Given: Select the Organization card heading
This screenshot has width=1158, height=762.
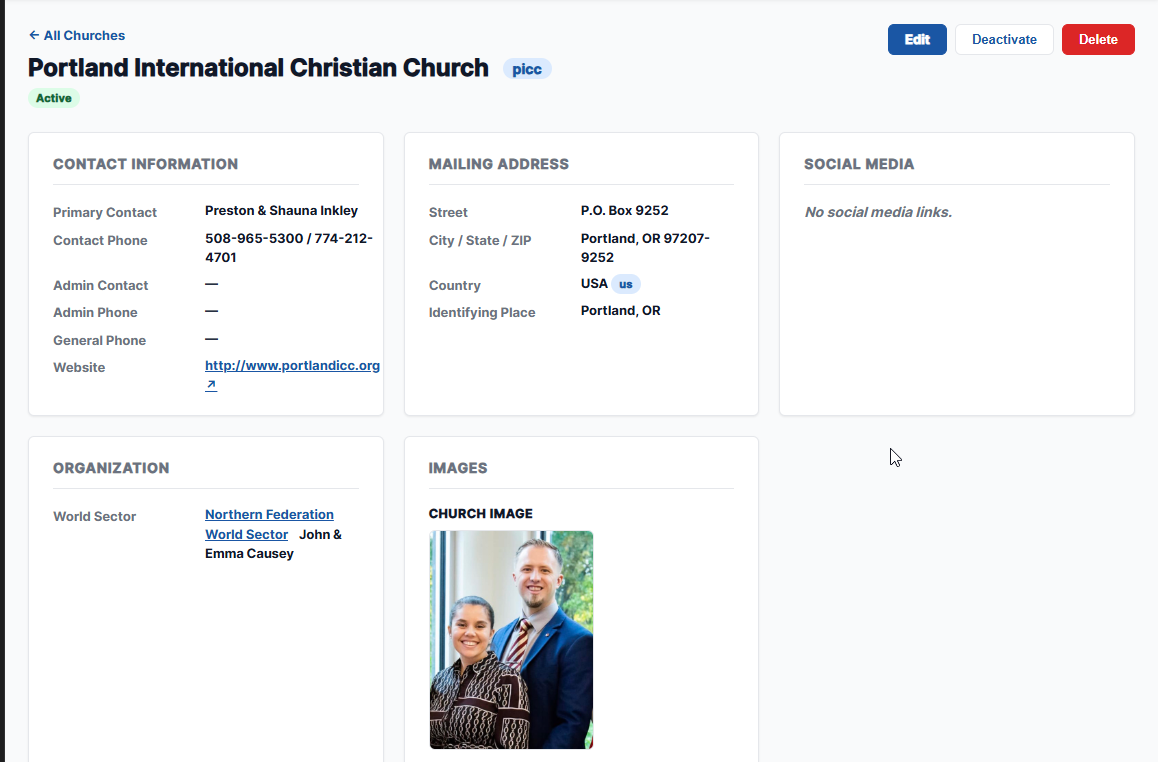Looking at the screenshot, I should (x=111, y=468).
